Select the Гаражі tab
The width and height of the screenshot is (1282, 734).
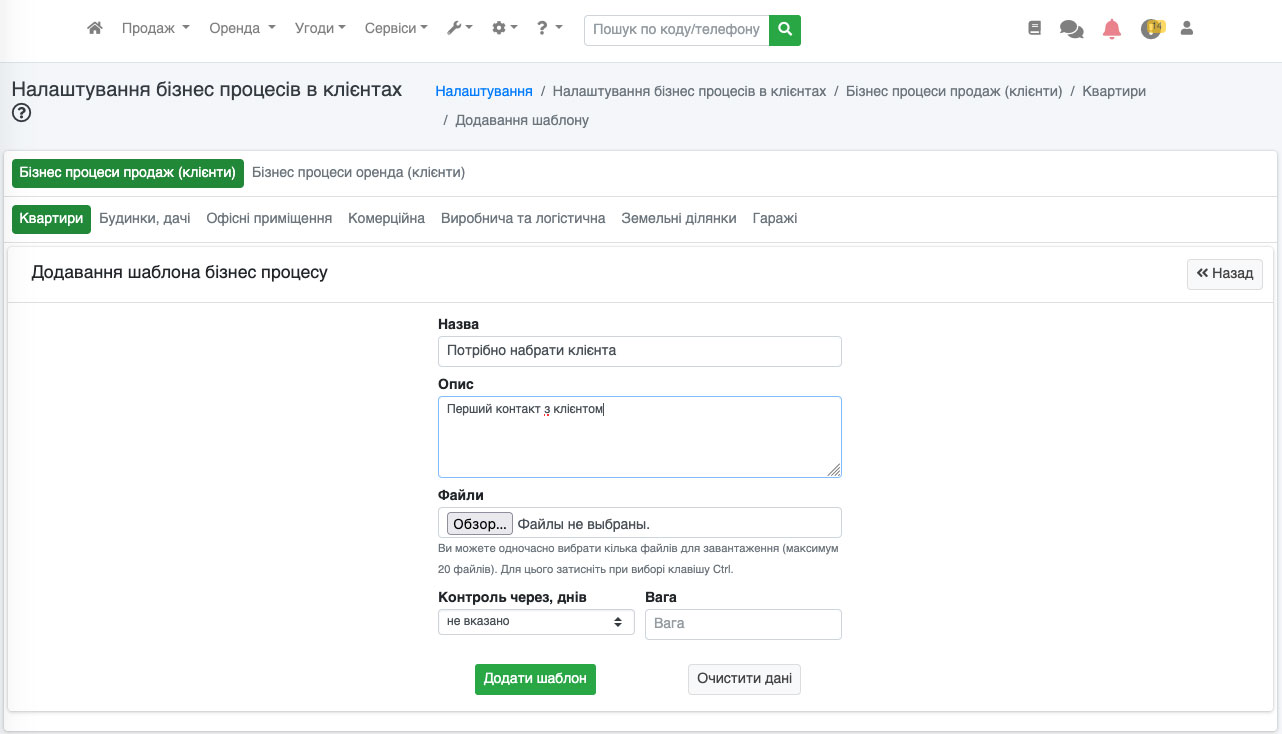pos(774,218)
